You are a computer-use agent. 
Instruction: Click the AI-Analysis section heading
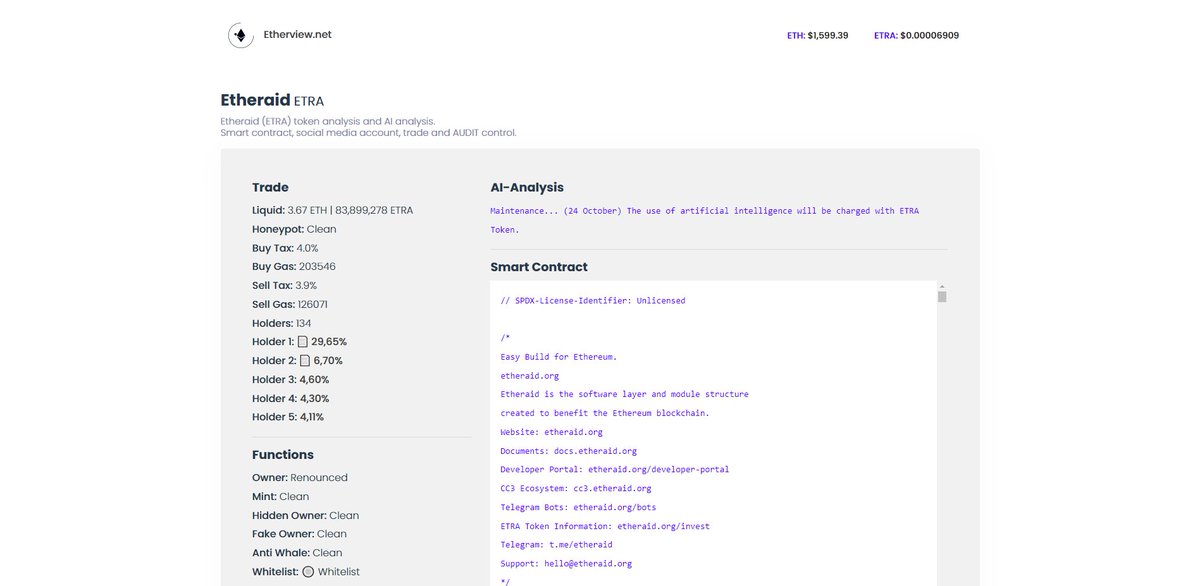click(527, 187)
